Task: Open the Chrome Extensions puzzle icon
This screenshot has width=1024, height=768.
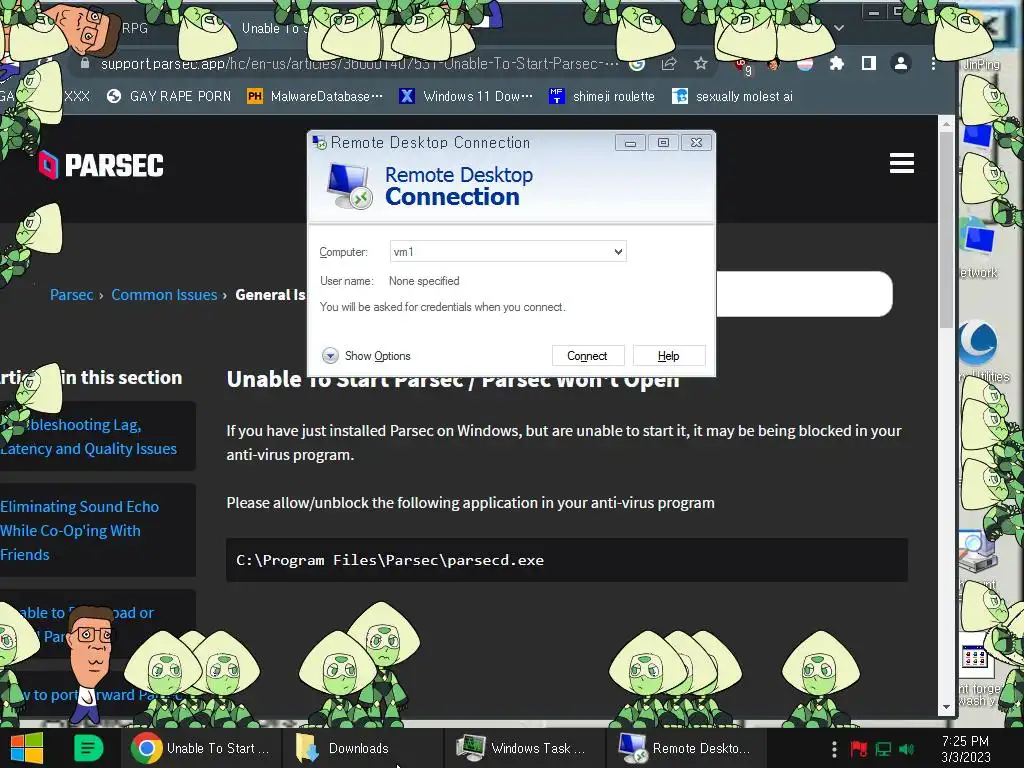Action: (837, 63)
